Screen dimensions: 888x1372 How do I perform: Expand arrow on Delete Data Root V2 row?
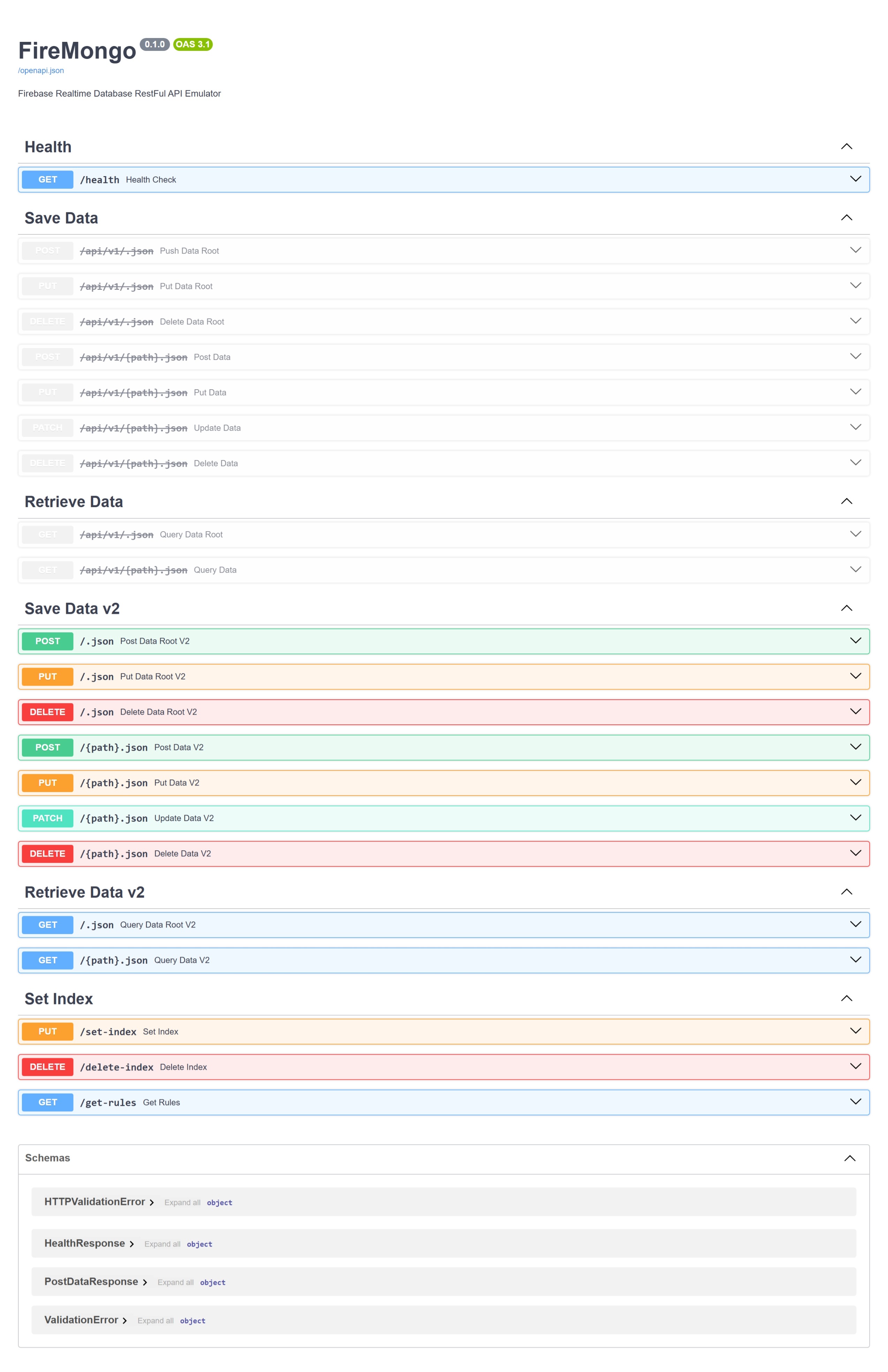pos(856,711)
